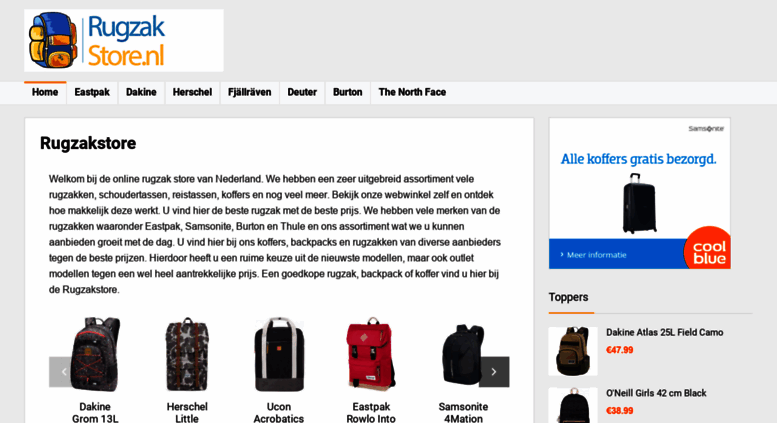The height and width of the screenshot is (423, 777).
Task: Open the Home tab
Action: coord(45,93)
